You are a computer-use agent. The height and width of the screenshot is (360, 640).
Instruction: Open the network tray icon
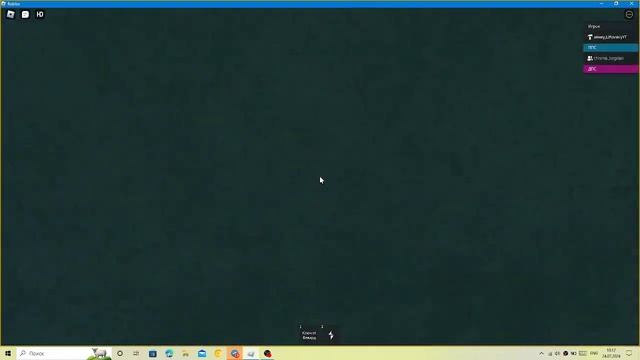pyautogui.click(x=550, y=353)
